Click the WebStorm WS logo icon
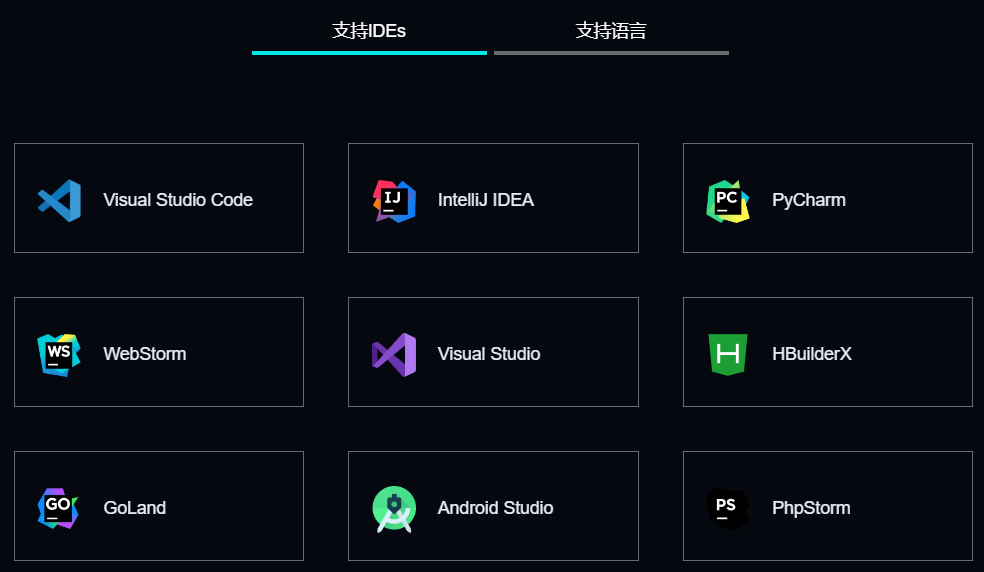Image resolution: width=984 pixels, height=572 pixels. point(59,355)
